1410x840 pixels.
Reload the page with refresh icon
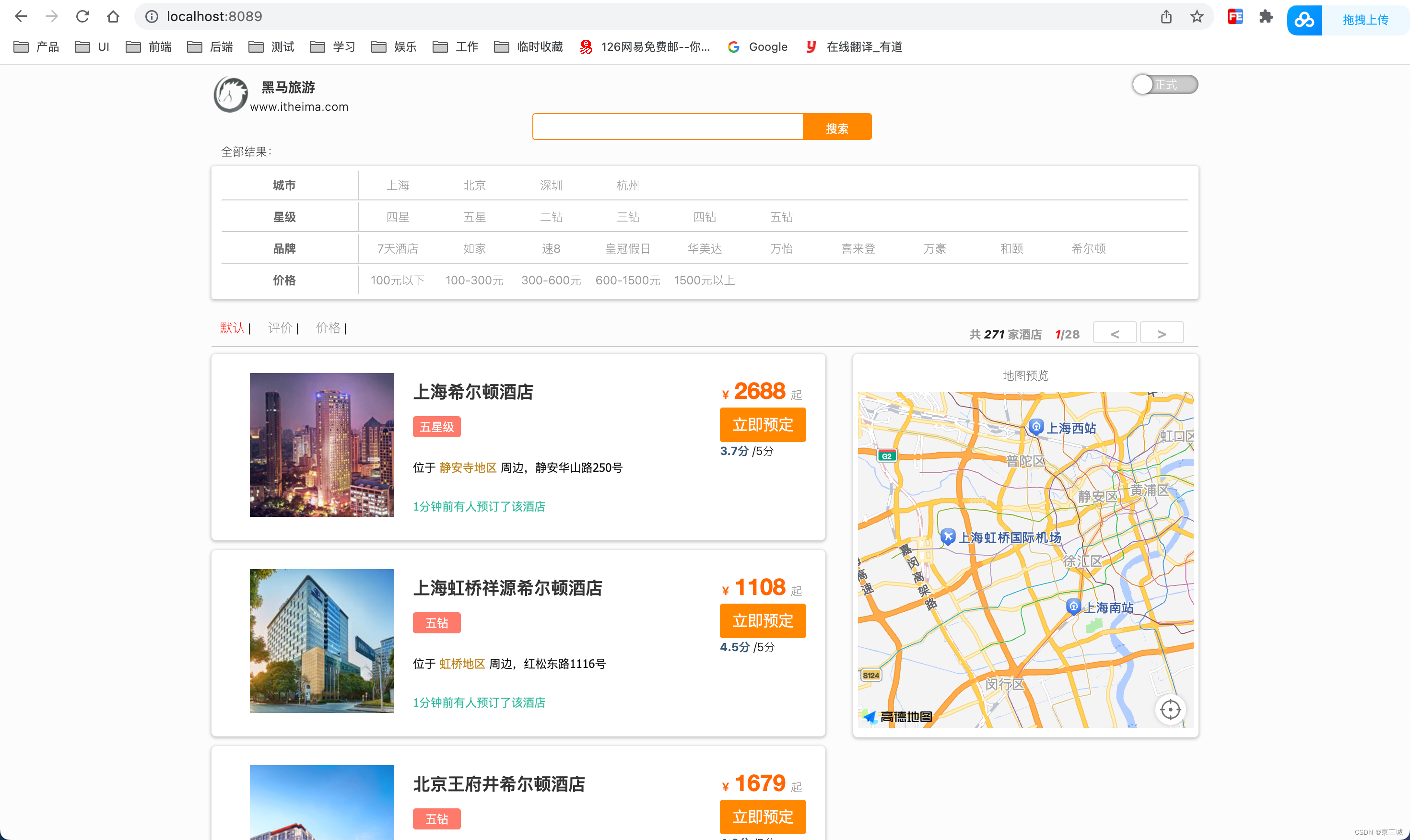click(x=82, y=16)
